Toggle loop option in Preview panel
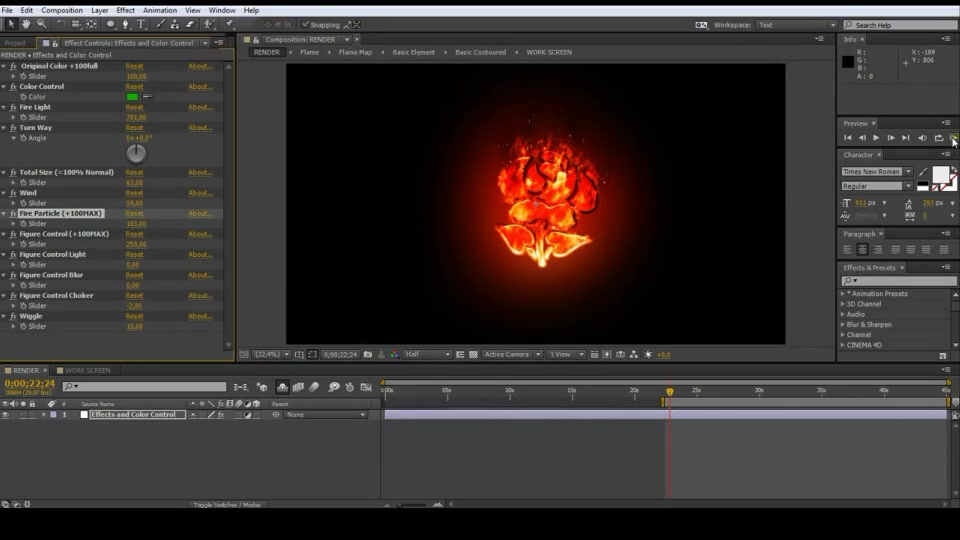This screenshot has width=960, height=540. [939, 138]
